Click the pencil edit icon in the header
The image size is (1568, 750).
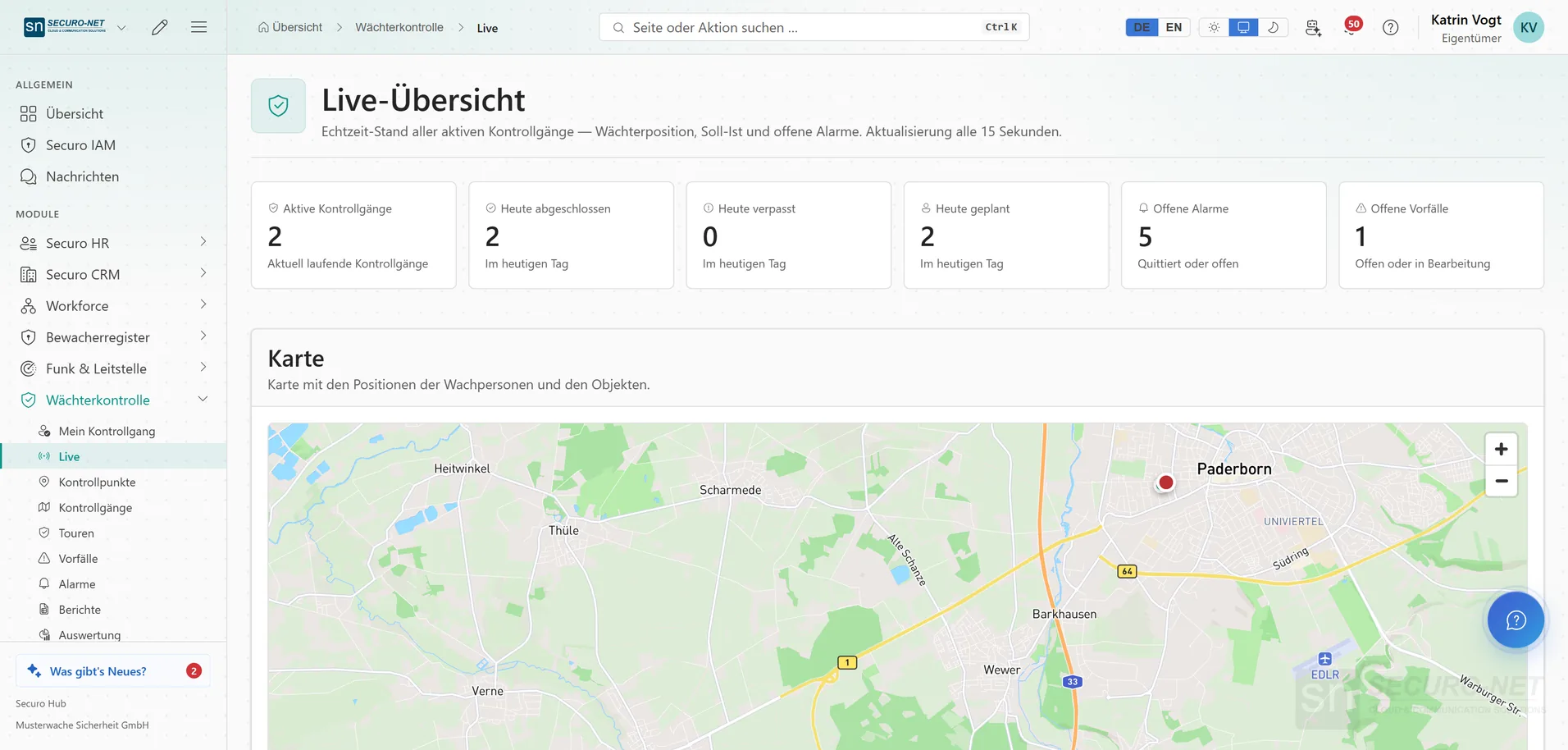[x=160, y=27]
